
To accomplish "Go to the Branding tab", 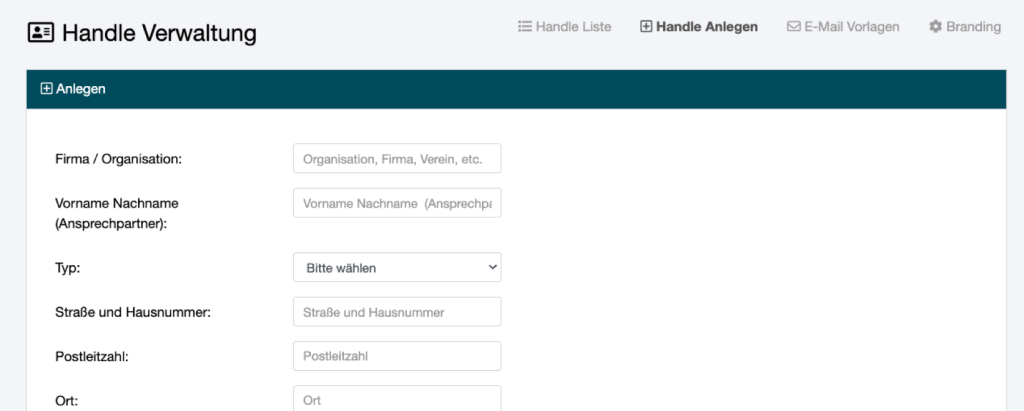I will (965, 27).
